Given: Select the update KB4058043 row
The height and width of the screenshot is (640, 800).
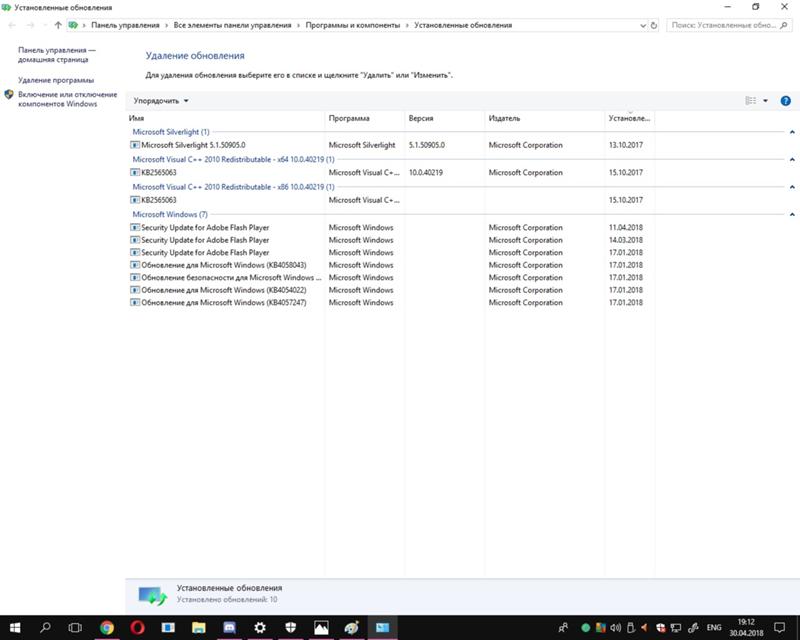Looking at the screenshot, I should (x=391, y=265).
